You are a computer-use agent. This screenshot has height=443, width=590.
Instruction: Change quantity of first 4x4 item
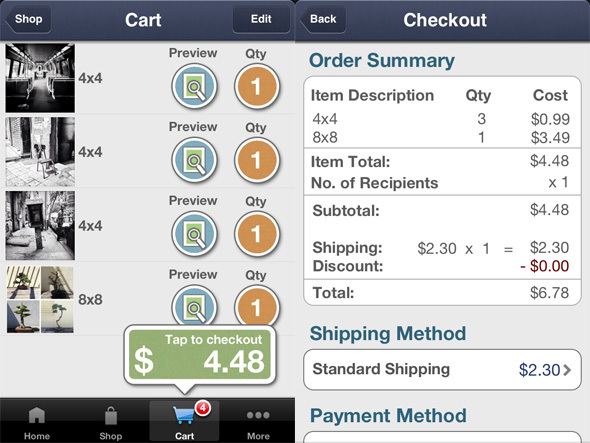click(x=257, y=86)
